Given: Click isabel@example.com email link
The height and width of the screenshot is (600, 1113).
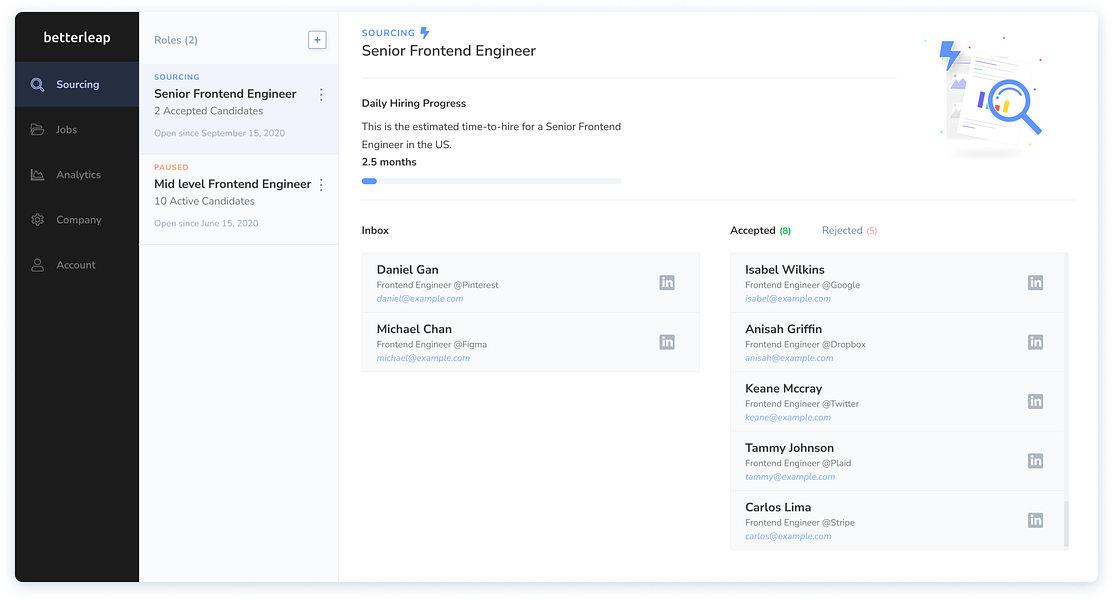Looking at the screenshot, I should point(788,299).
